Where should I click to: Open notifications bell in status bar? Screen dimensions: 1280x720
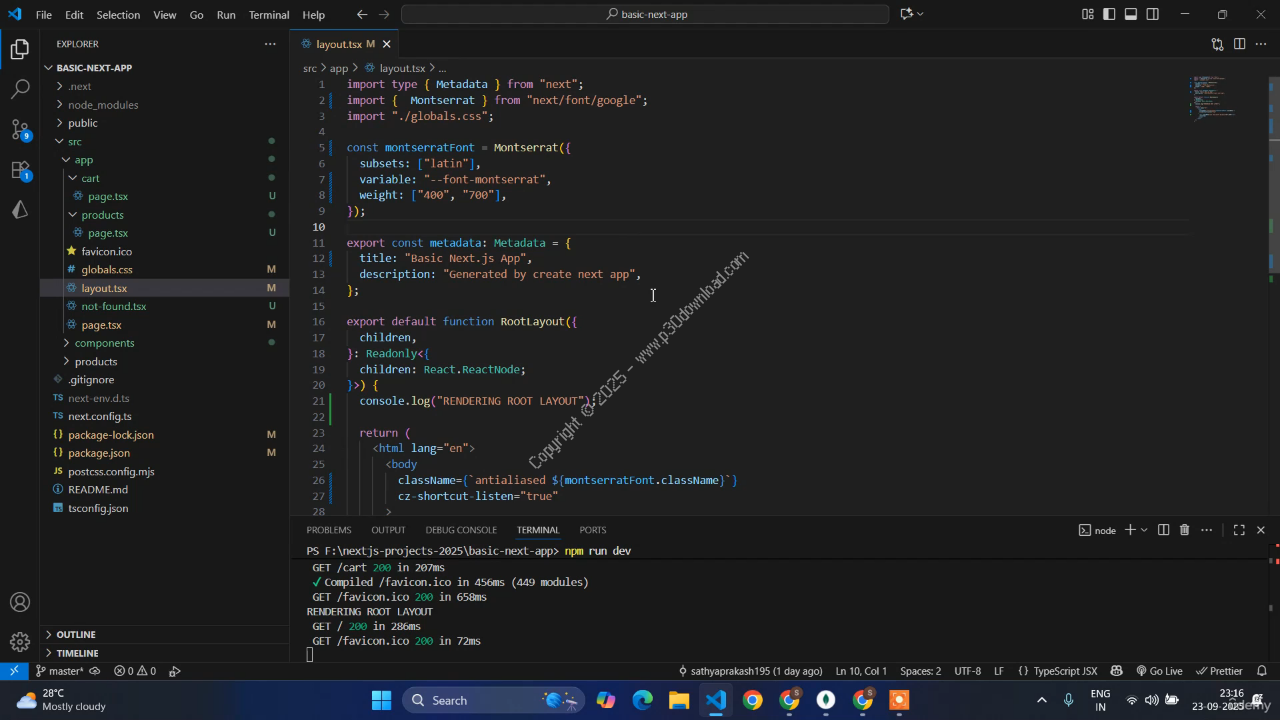pos(1262,671)
